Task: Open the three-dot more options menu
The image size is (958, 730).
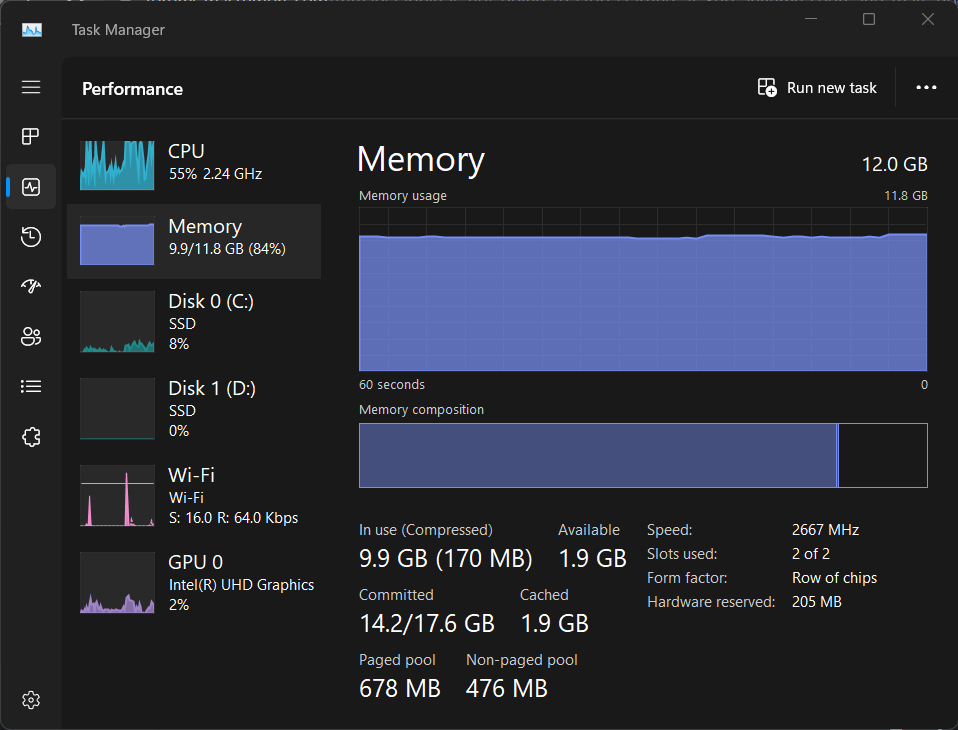Action: point(926,88)
